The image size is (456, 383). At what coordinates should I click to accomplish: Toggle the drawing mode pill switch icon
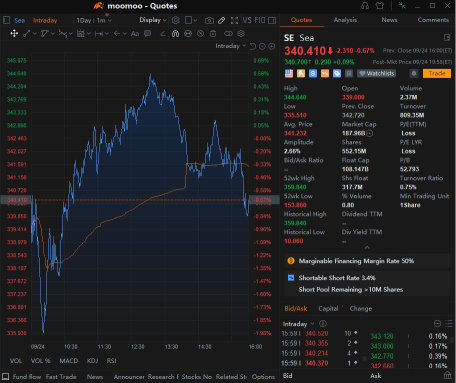[228, 33]
